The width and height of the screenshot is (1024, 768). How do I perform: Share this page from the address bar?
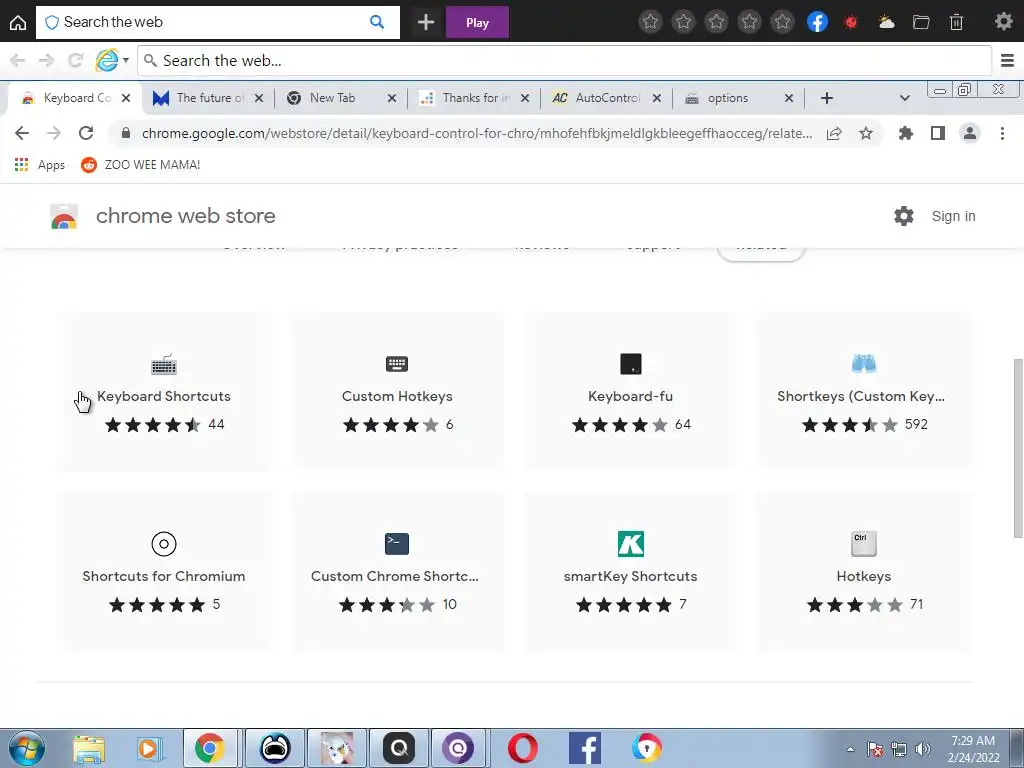coord(834,133)
